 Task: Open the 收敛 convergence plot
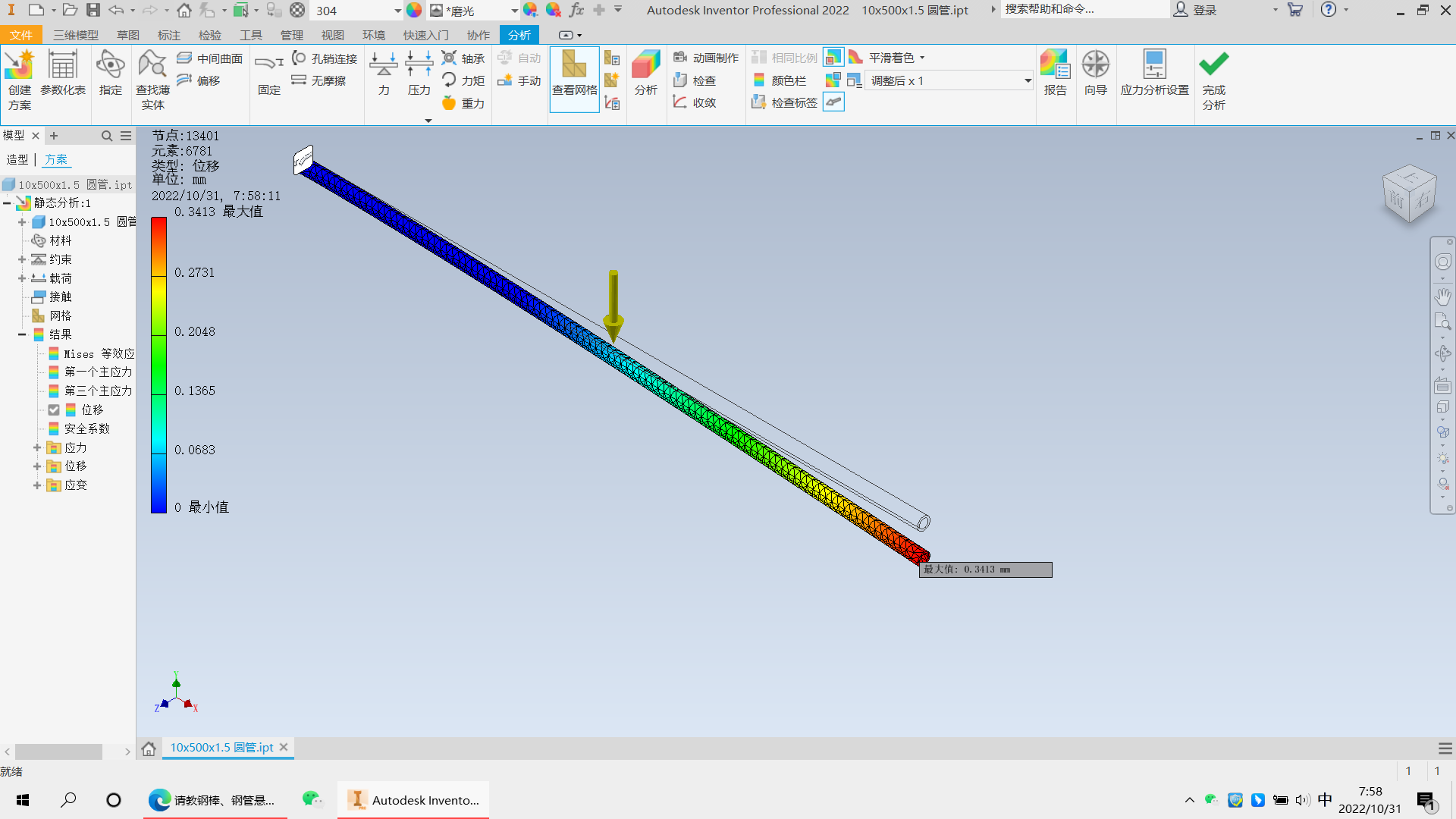[x=695, y=102]
